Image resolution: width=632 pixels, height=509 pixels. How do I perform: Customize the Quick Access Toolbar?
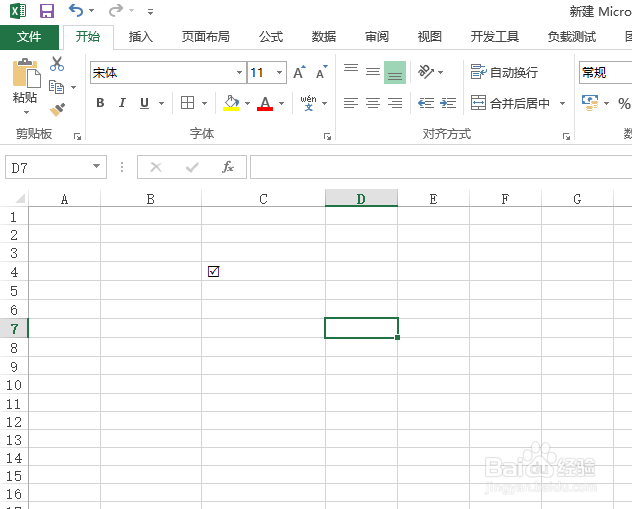click(x=150, y=12)
